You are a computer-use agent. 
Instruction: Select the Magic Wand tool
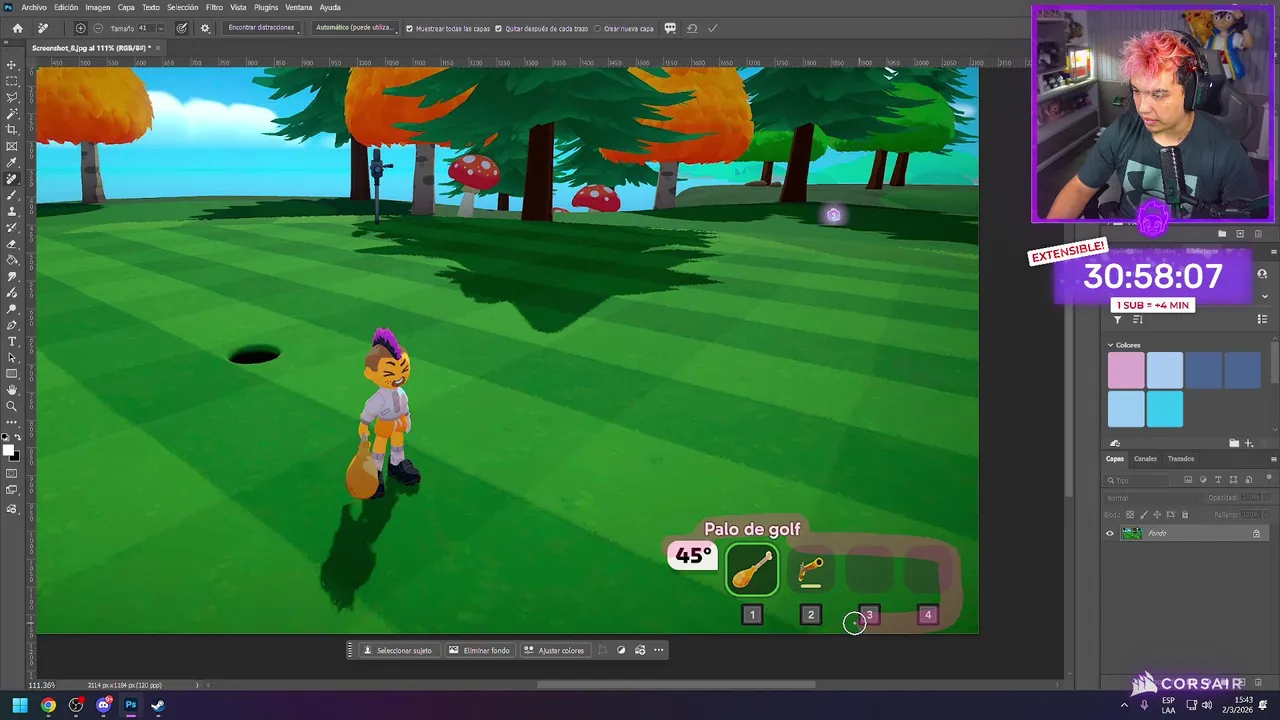coord(12,114)
